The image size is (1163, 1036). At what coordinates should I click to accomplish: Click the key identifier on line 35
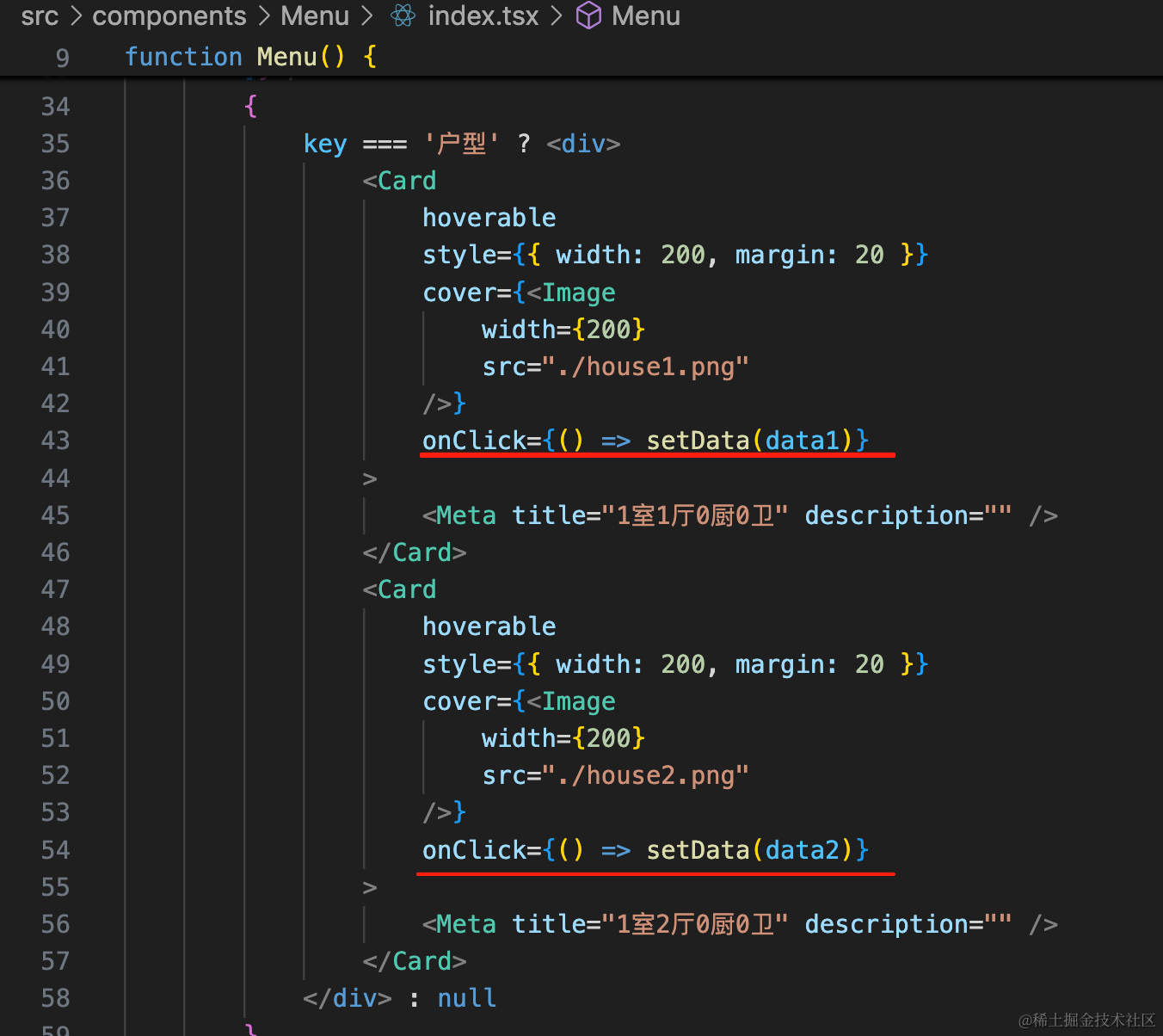(x=325, y=144)
